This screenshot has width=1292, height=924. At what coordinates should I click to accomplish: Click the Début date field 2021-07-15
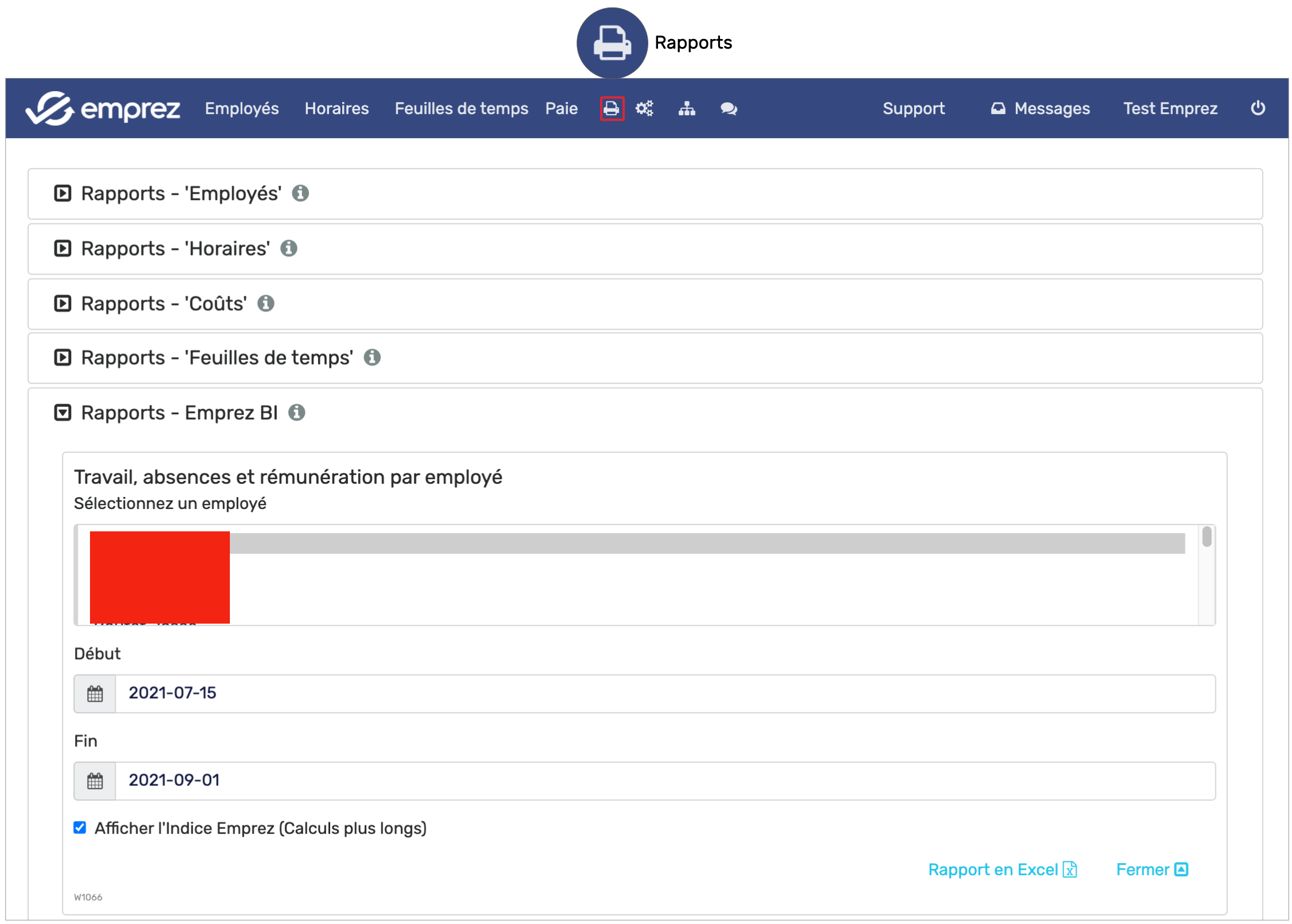[665, 694]
